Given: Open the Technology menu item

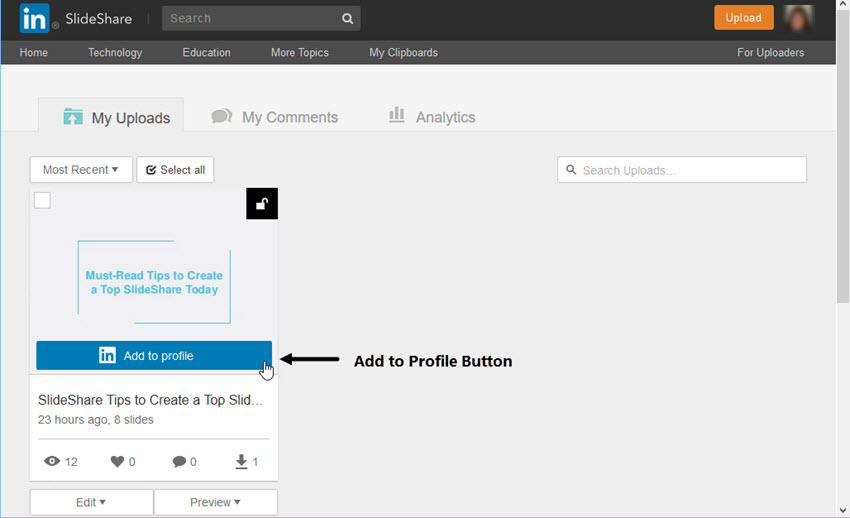Looking at the screenshot, I should [x=115, y=53].
